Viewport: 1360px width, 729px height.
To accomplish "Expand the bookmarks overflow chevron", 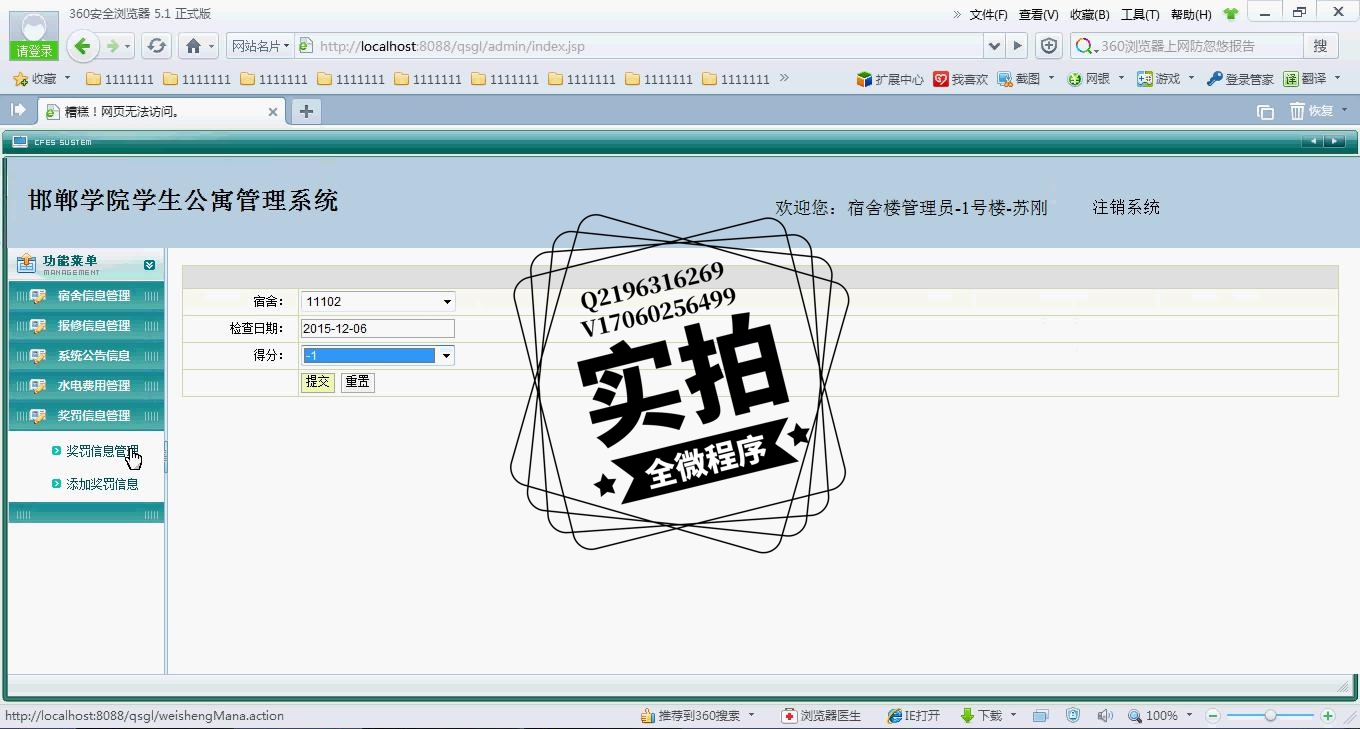I will [x=784, y=78].
